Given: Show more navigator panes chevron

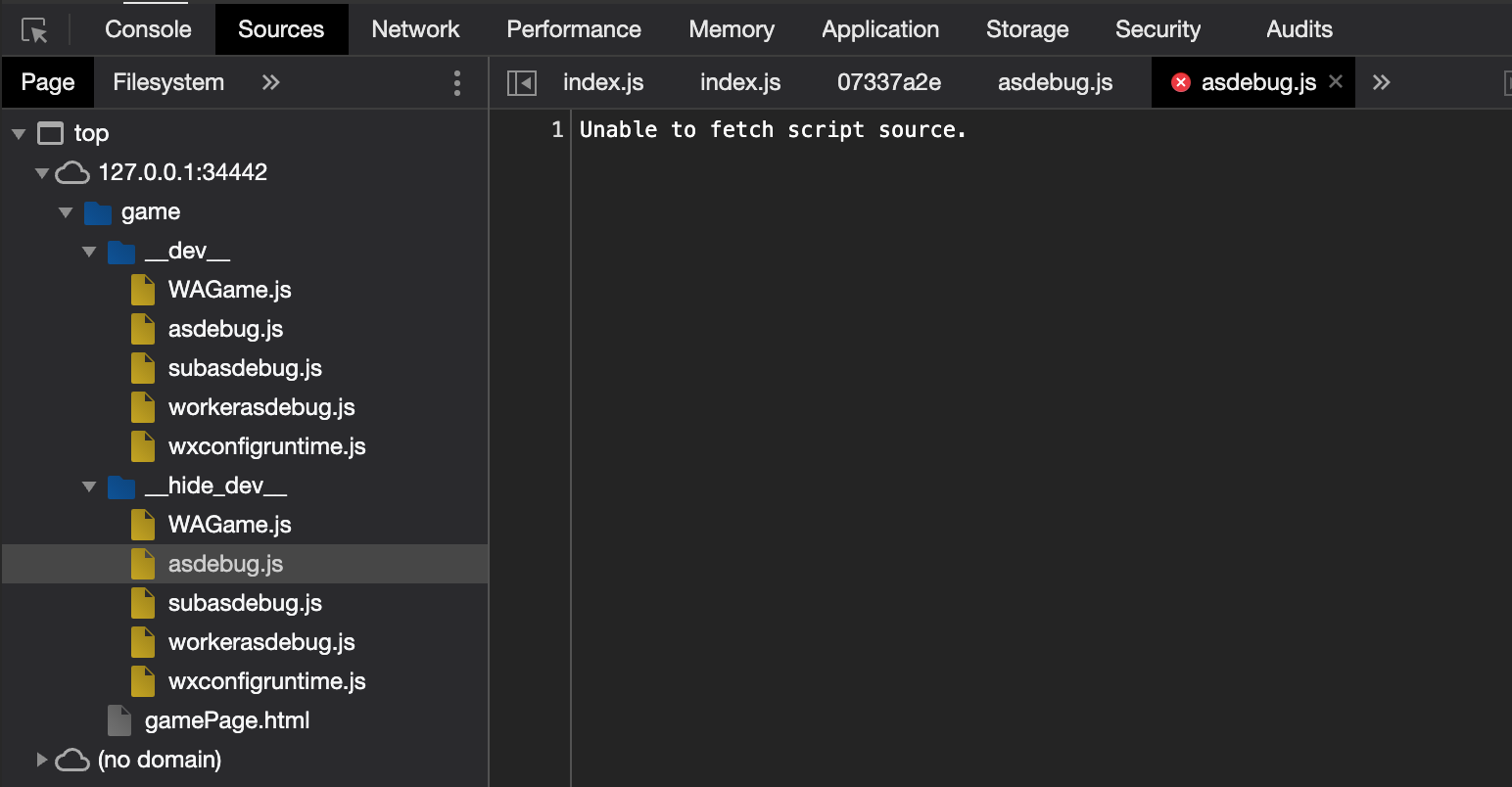Looking at the screenshot, I should pos(271,83).
